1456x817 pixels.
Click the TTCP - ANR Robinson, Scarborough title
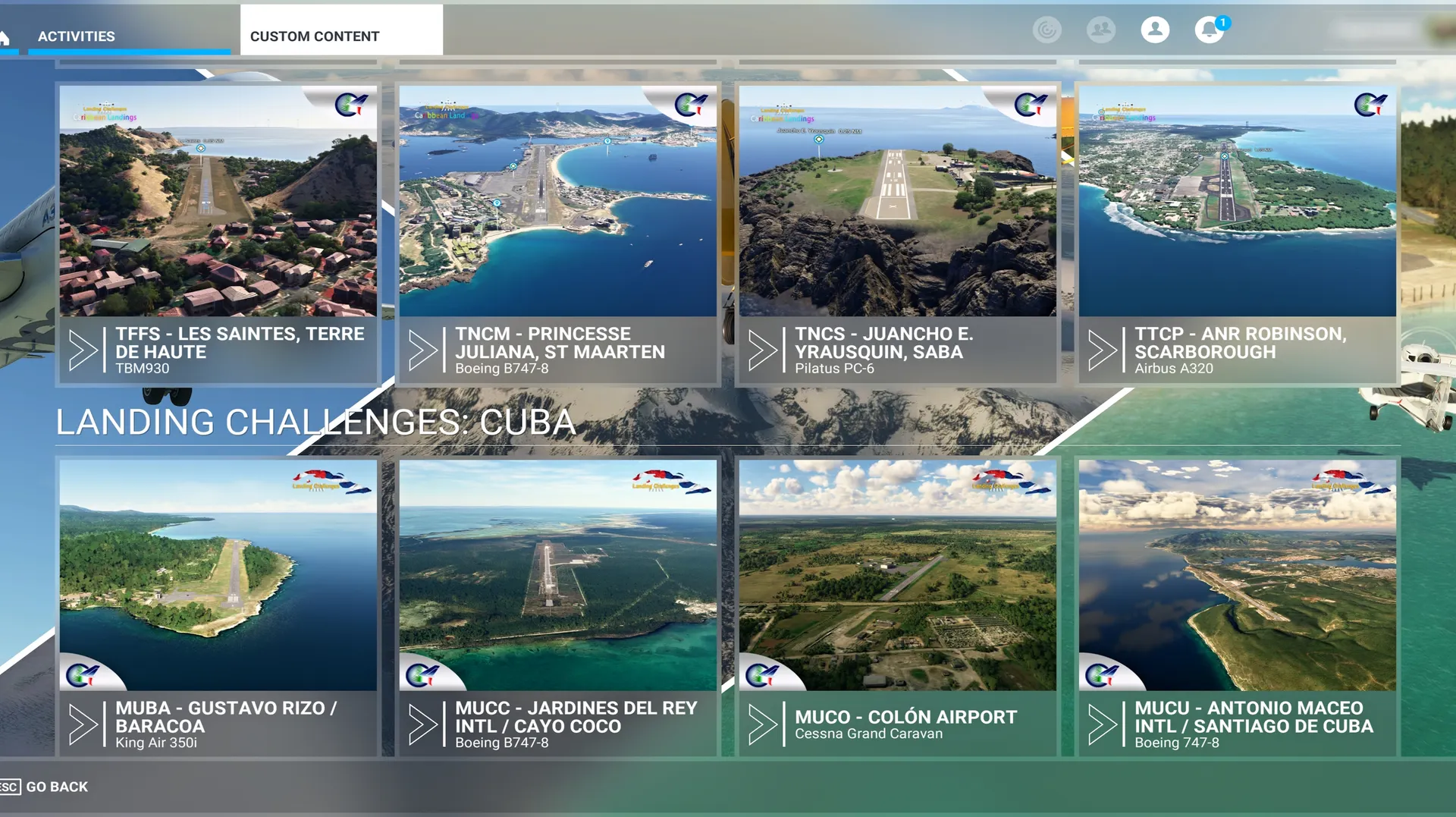pos(1241,343)
